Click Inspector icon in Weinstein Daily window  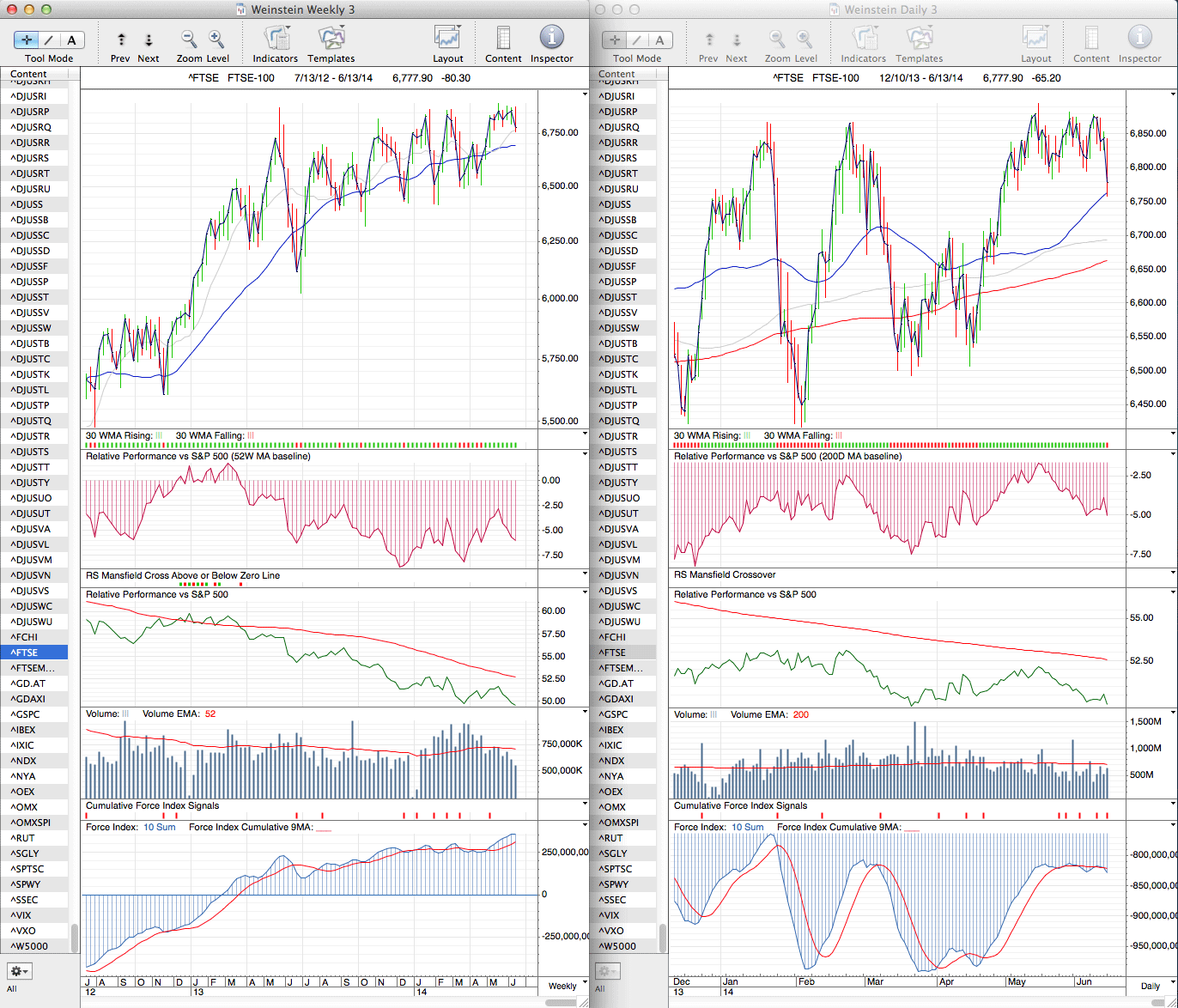(1139, 38)
